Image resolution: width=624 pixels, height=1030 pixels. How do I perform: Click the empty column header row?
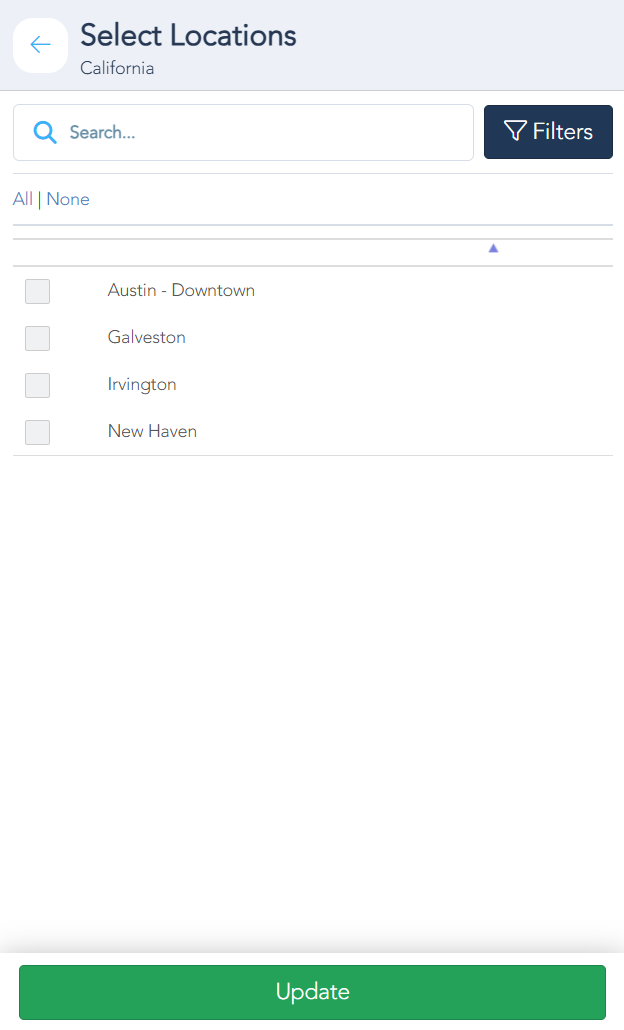click(250, 252)
